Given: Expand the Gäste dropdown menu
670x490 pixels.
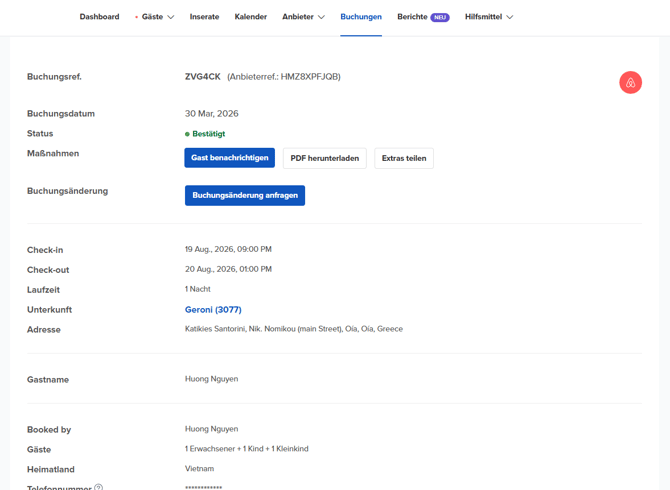Looking at the screenshot, I should (x=157, y=17).
